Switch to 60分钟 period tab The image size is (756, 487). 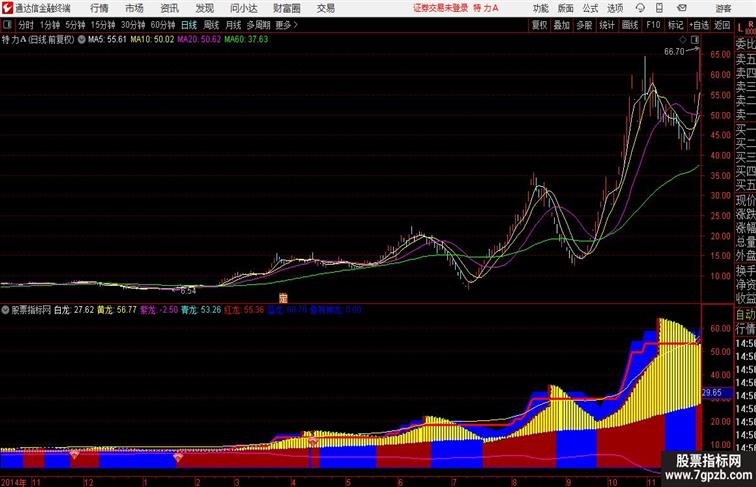tap(163, 25)
